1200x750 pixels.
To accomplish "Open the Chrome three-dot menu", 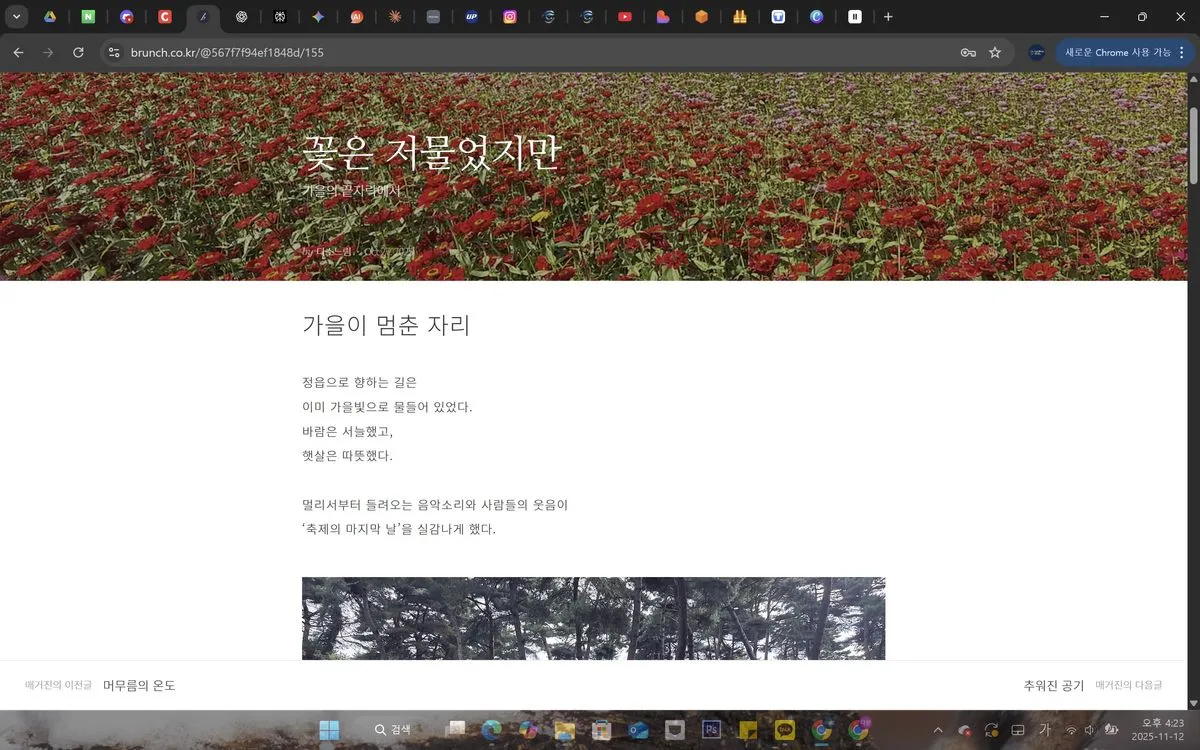I will tap(1182, 52).
